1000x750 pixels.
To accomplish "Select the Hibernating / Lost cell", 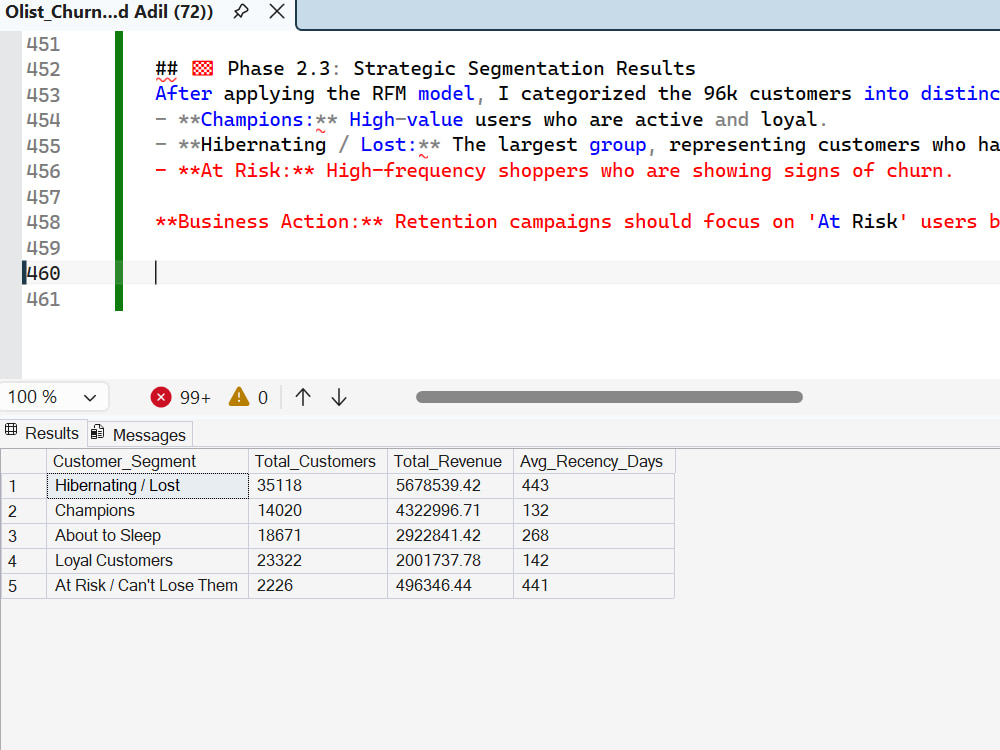I will (x=147, y=486).
